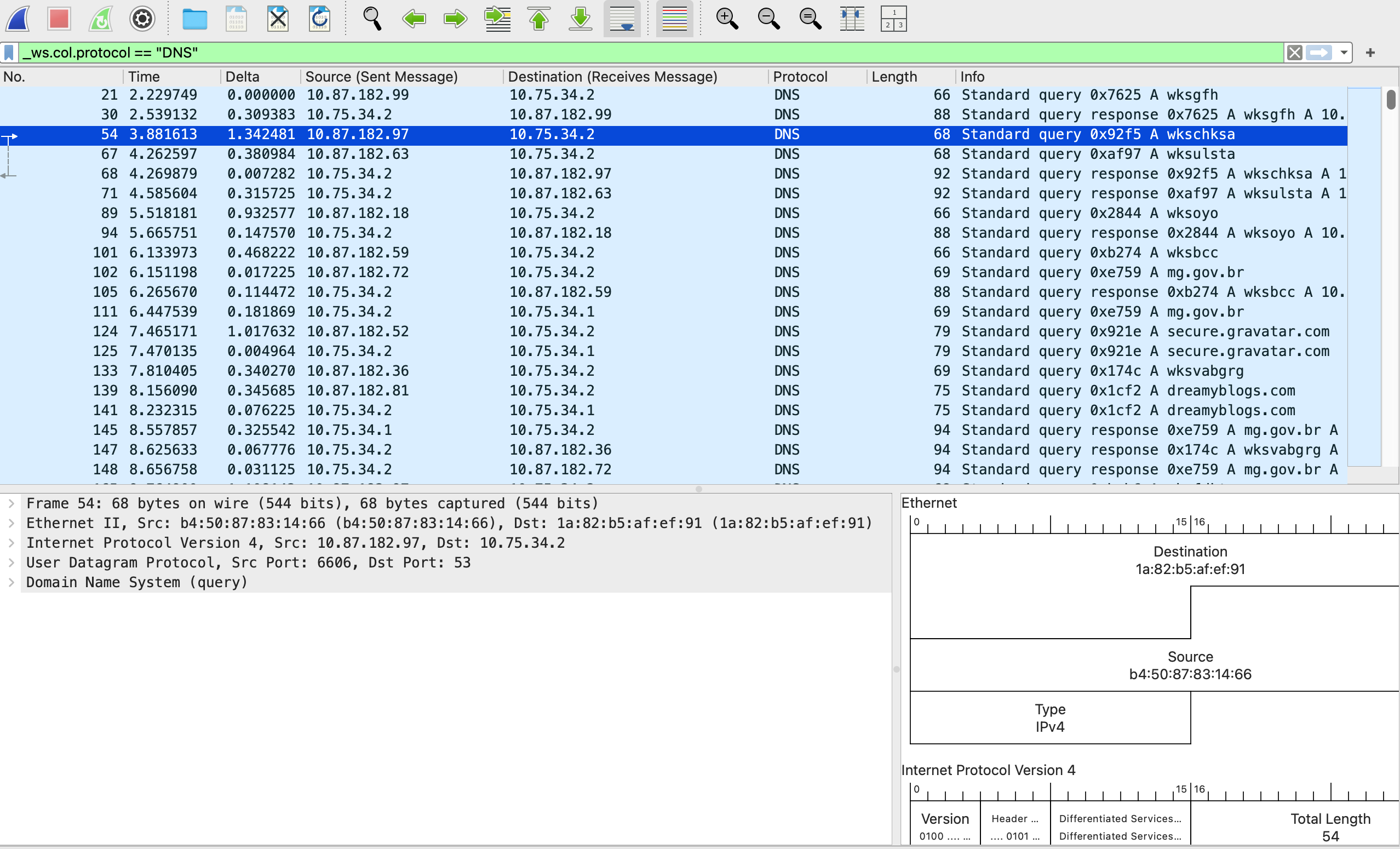
Task: Restart capture with the green fin icon
Action: tap(101, 19)
